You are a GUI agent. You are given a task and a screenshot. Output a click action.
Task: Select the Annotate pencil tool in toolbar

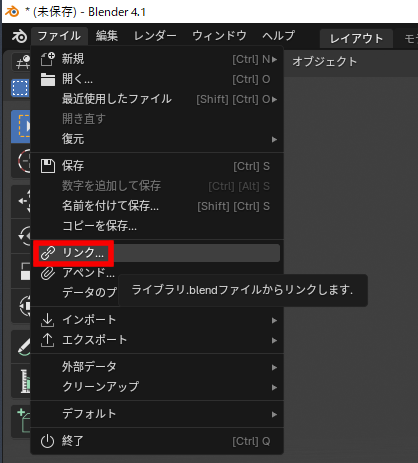click(23, 347)
